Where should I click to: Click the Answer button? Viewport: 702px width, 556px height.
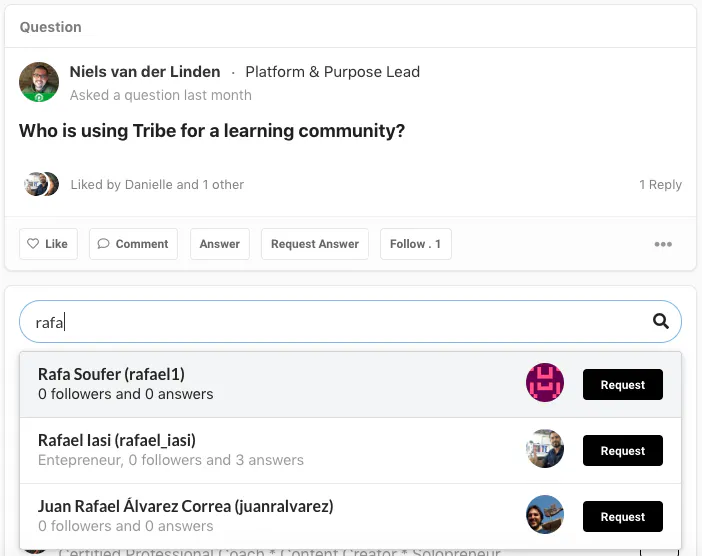tap(220, 244)
